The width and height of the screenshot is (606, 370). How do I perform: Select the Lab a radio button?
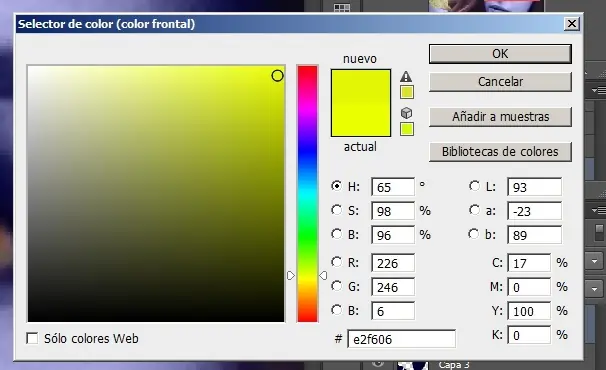(x=474, y=210)
